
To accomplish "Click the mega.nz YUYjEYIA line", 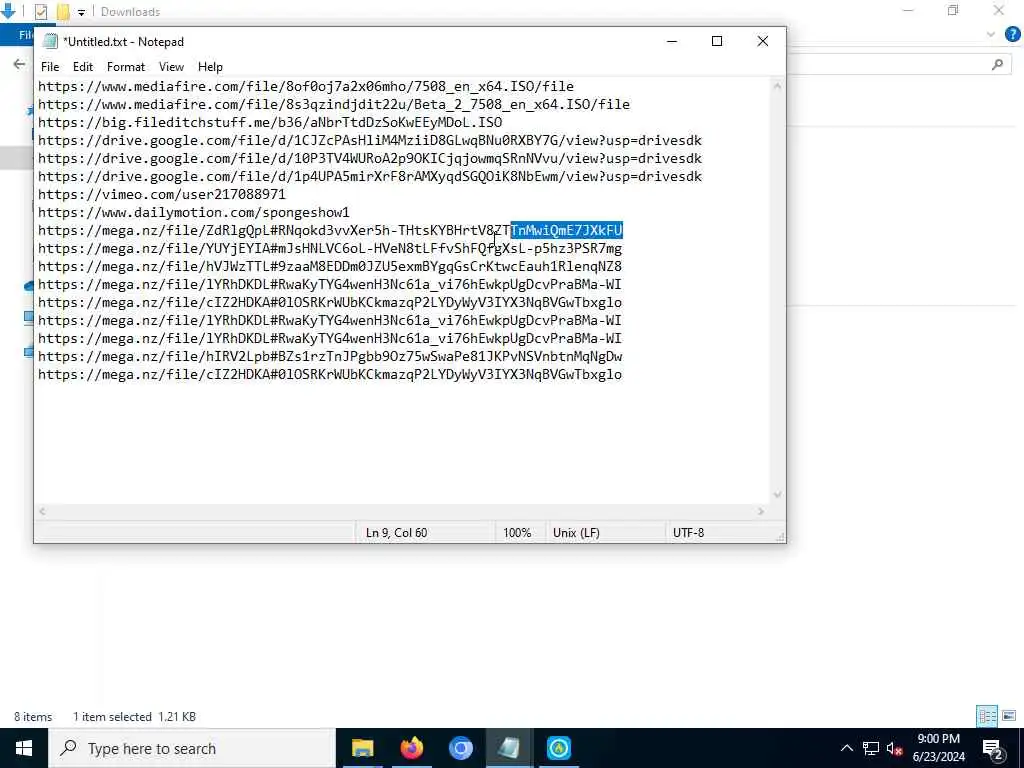I will [330, 249].
